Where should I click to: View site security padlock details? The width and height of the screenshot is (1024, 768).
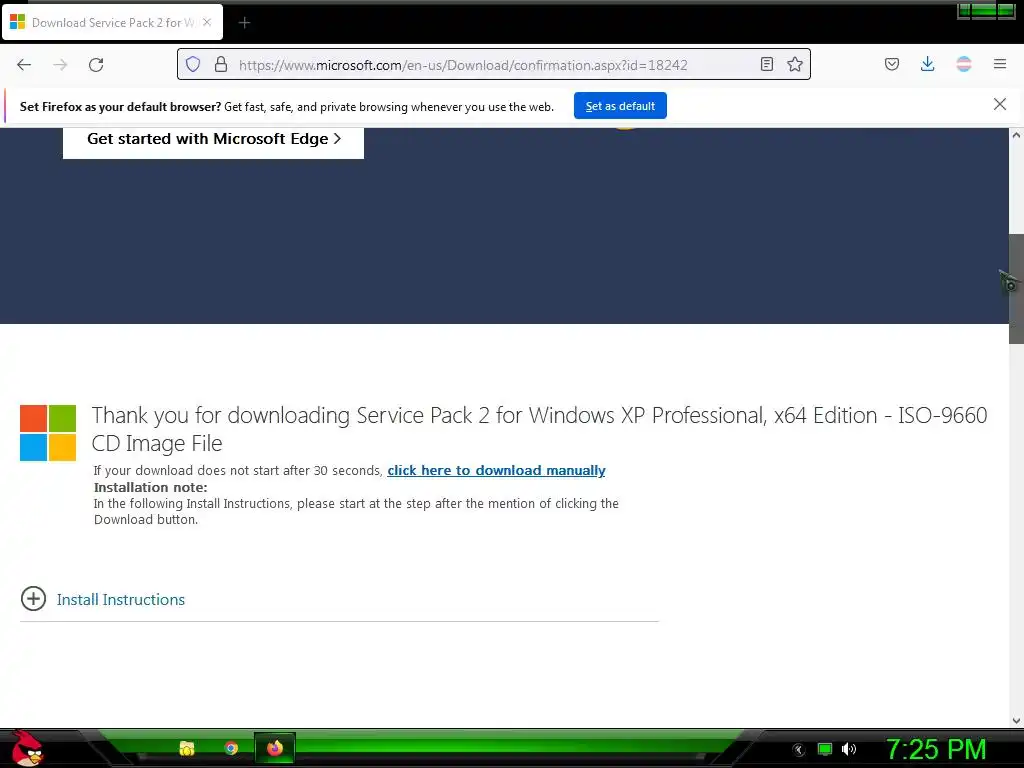click(221, 64)
